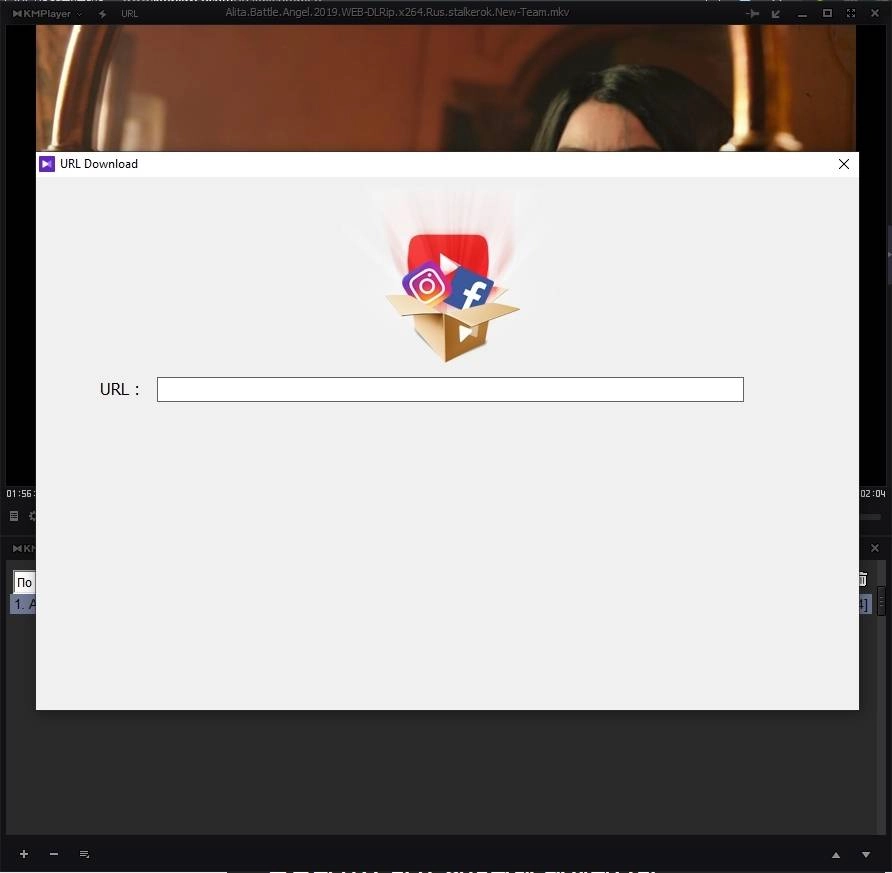Remove item with the minus button in playlist
This screenshot has height=873, width=892.
(x=54, y=854)
